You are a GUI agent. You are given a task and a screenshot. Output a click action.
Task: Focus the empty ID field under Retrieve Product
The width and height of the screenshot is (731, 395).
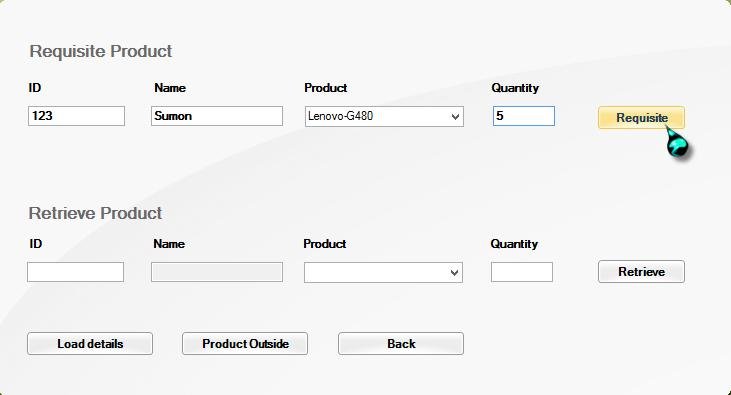click(x=76, y=272)
